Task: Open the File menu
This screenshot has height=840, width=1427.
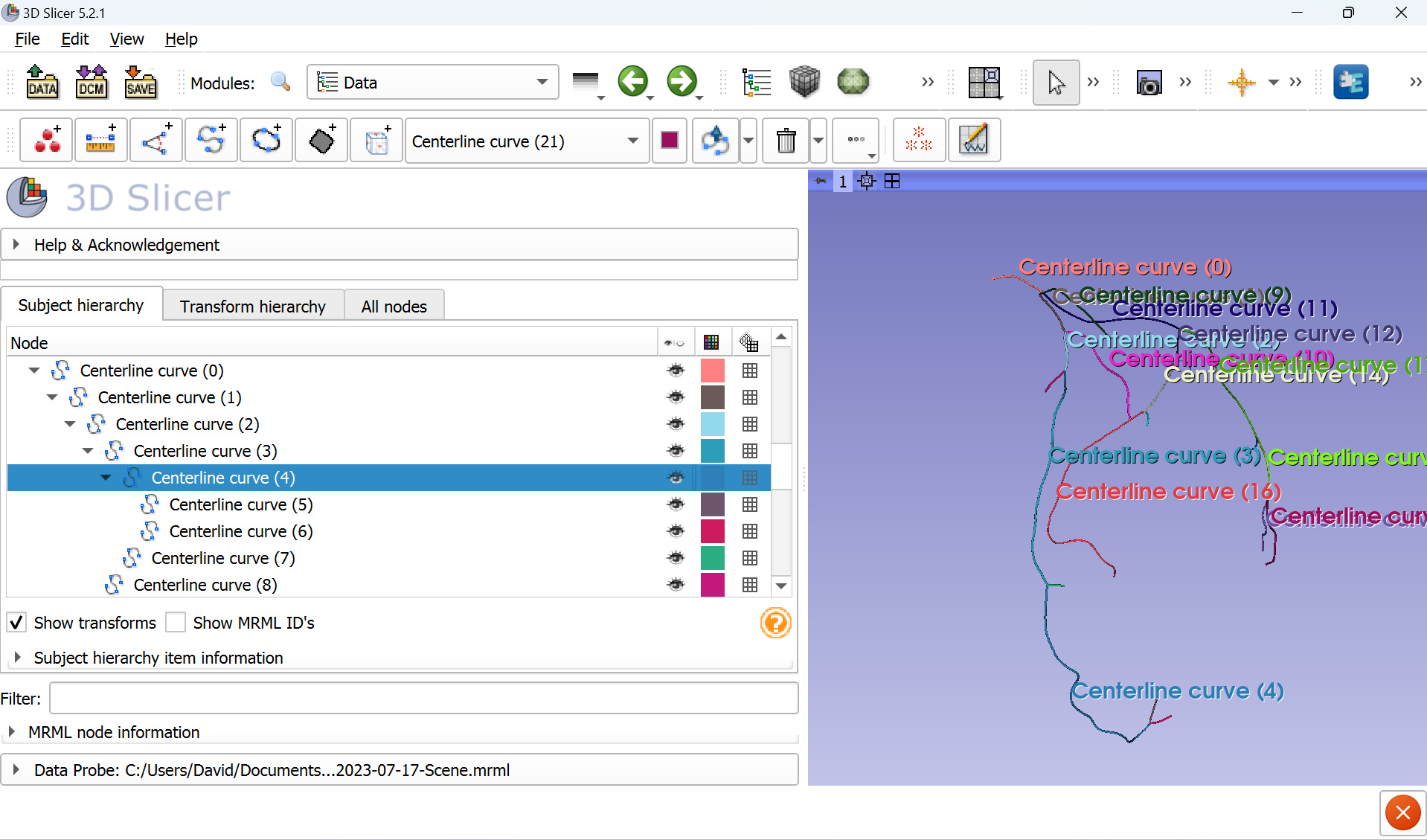Action: coord(28,39)
